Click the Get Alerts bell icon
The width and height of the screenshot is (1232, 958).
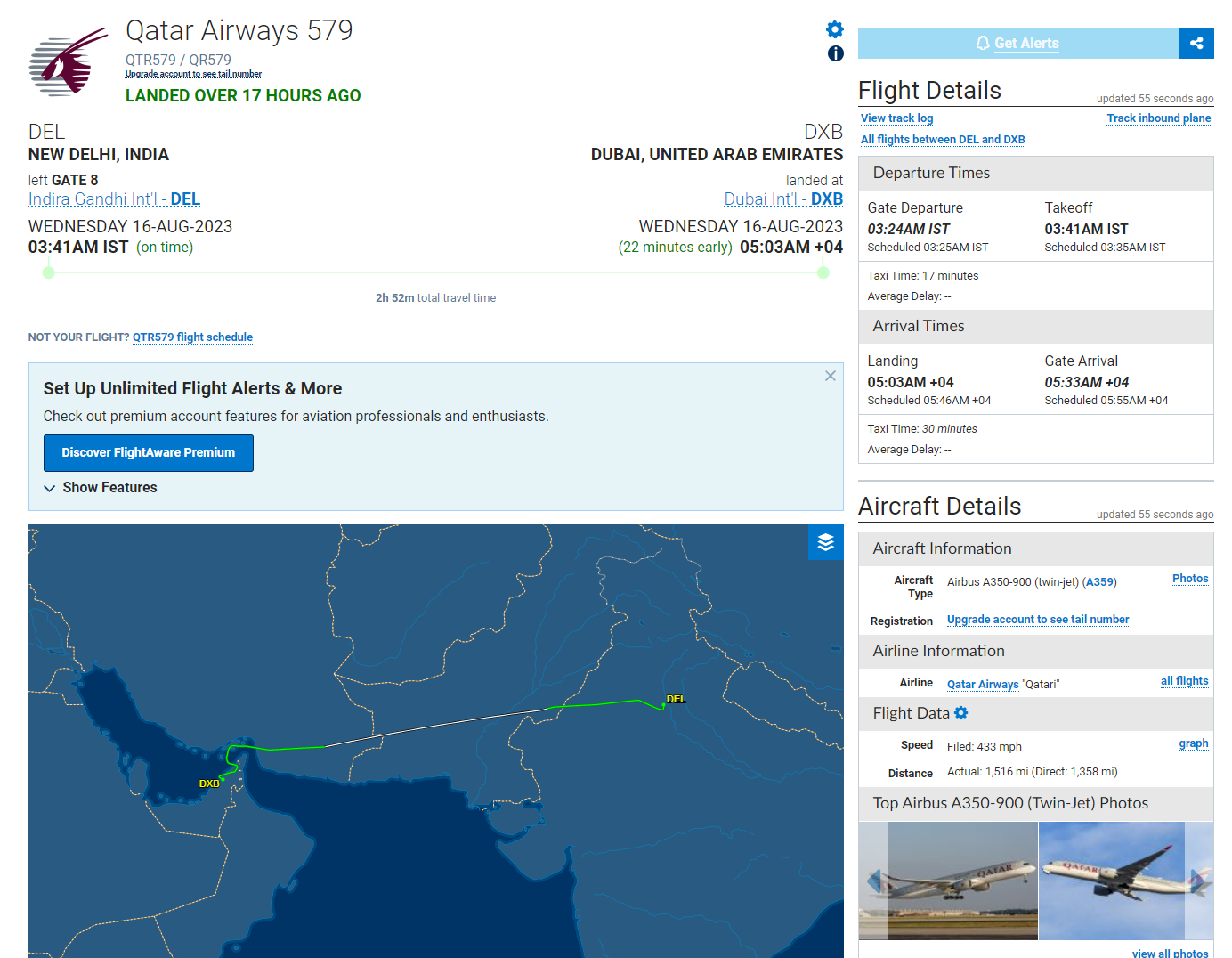click(982, 43)
